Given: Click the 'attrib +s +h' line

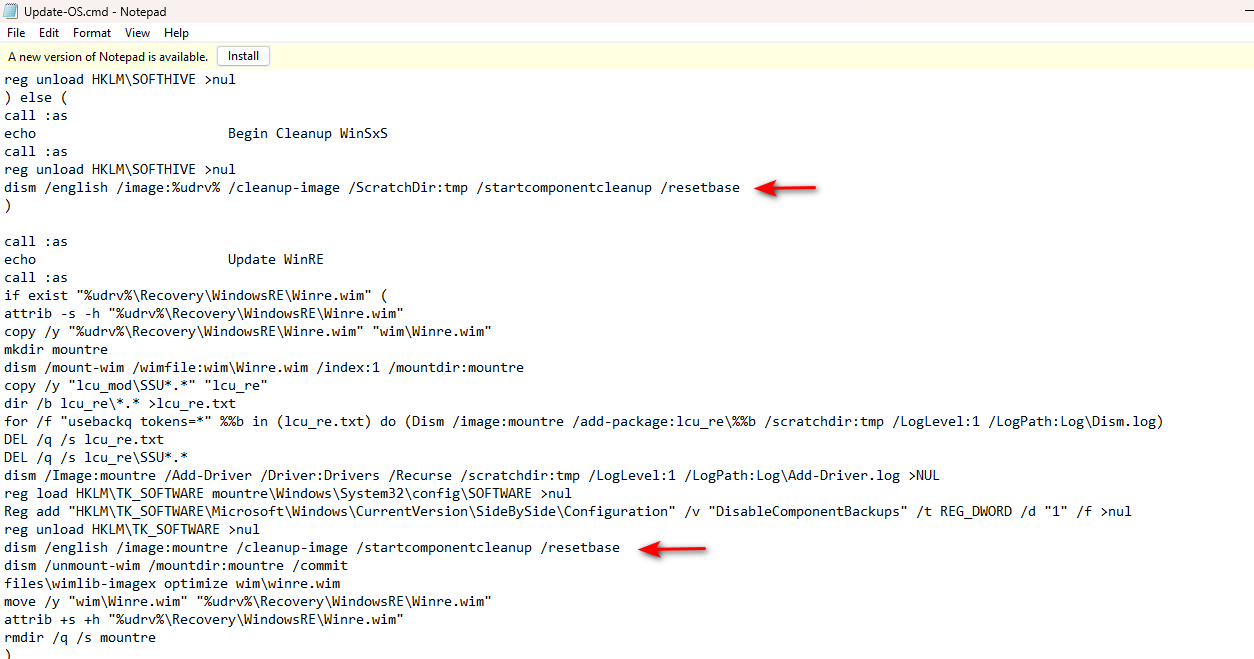Looking at the screenshot, I should coord(204,619).
